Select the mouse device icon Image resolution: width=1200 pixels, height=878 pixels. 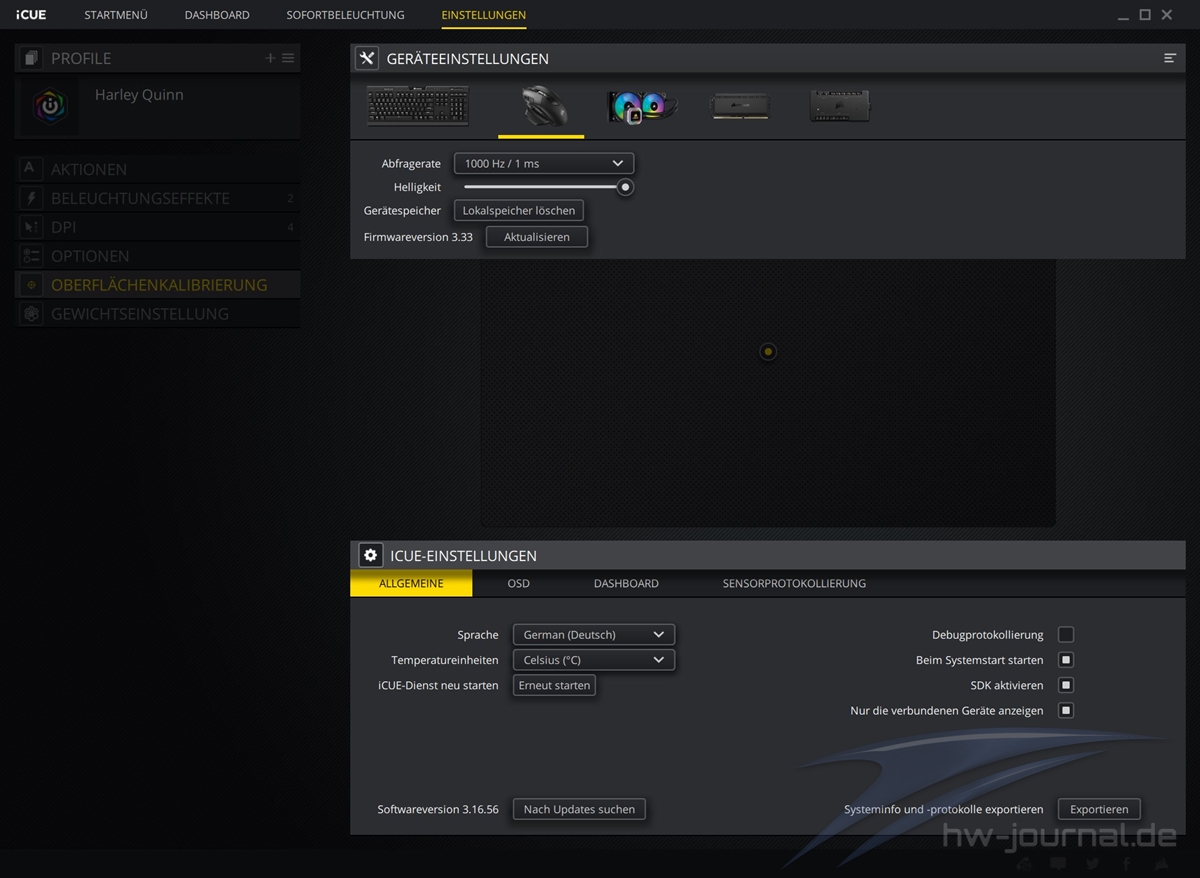tap(541, 106)
